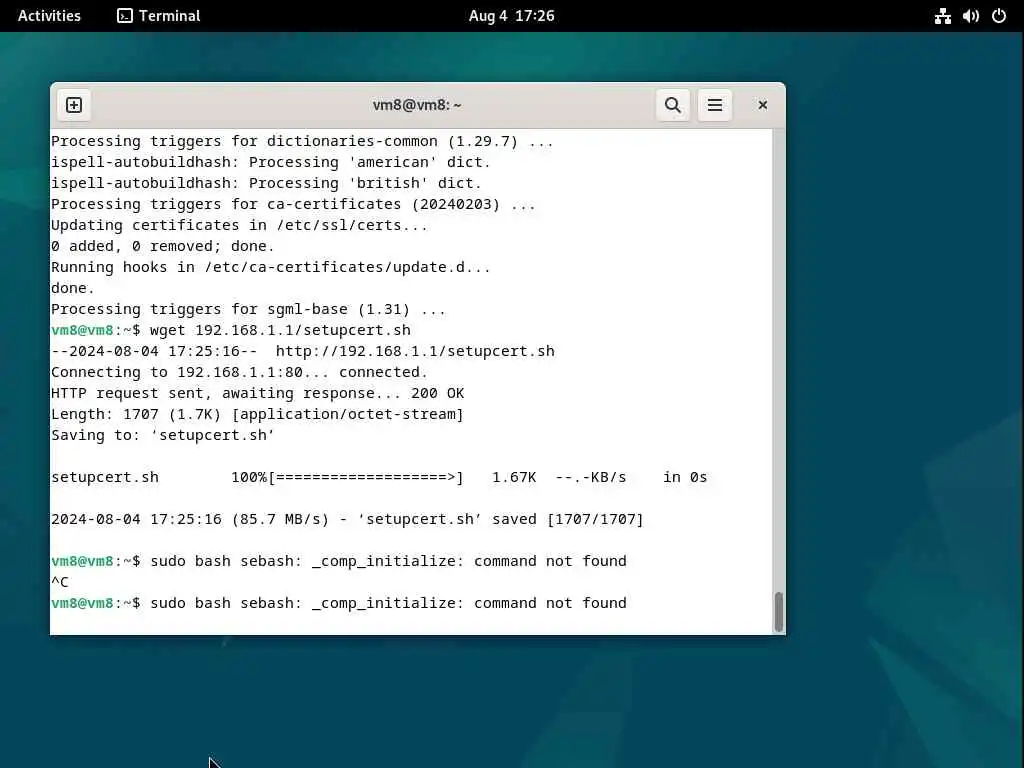
Task: Click 'Processing triggers for ca-certificates' line
Action: 293,204
